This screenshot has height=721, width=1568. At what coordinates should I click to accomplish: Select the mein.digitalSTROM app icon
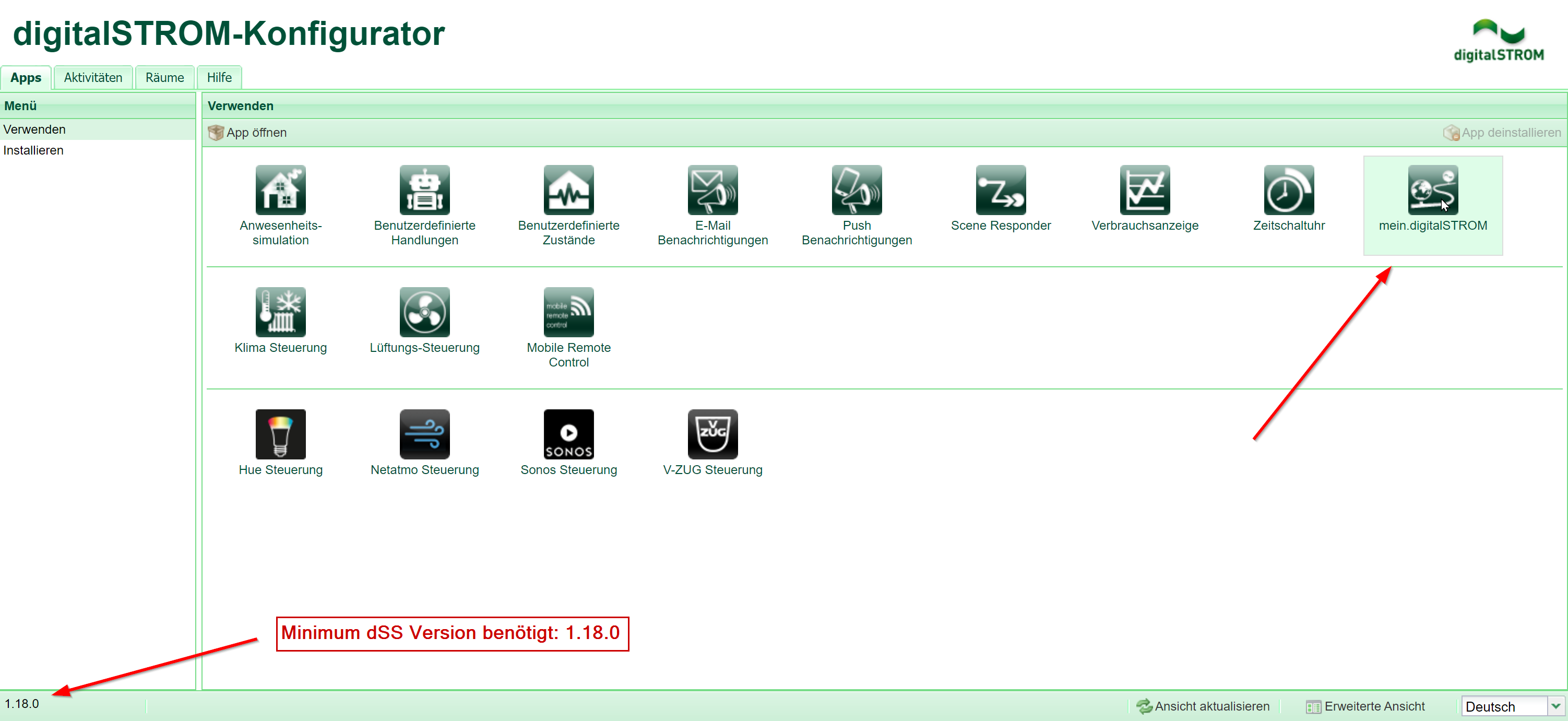pyautogui.click(x=1433, y=190)
